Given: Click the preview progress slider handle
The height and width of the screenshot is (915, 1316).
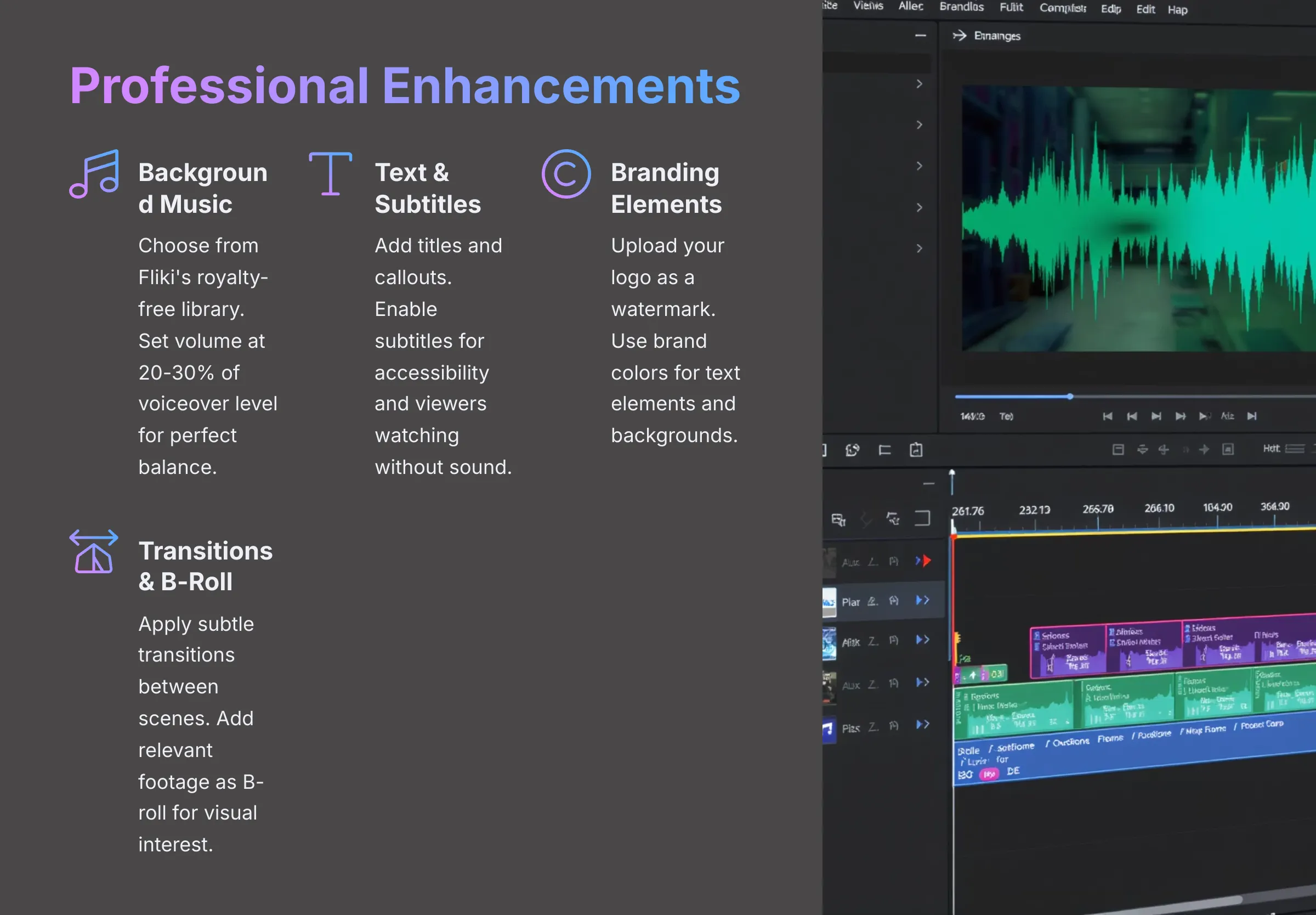Looking at the screenshot, I should [x=1070, y=397].
